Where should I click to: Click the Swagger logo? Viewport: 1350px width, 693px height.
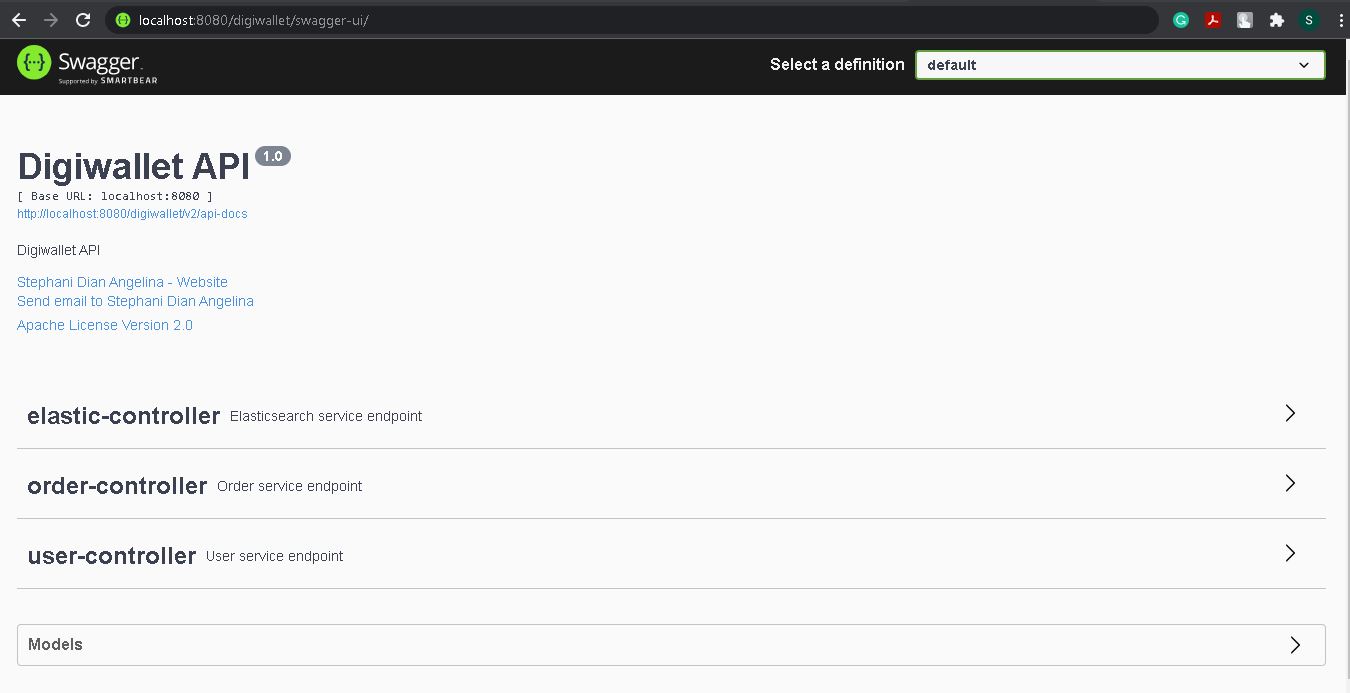[x=87, y=65]
